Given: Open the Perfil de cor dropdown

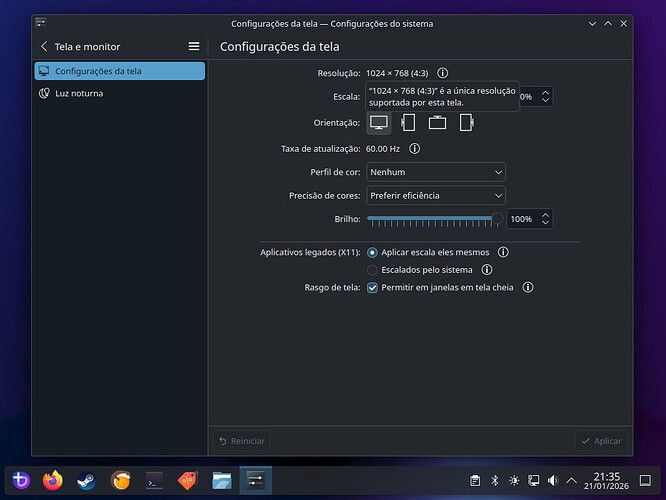Looking at the screenshot, I should click(435, 172).
